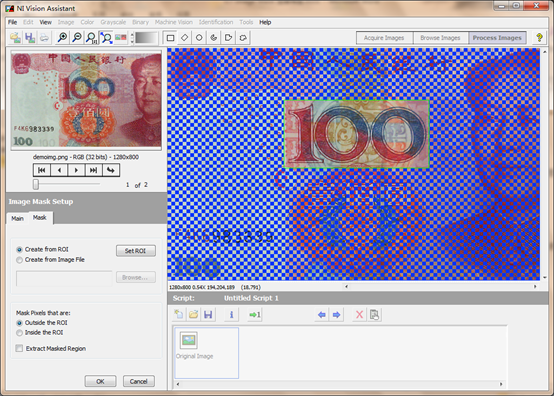Choose the Oval ROI tool
The image size is (554, 396).
(x=199, y=37)
